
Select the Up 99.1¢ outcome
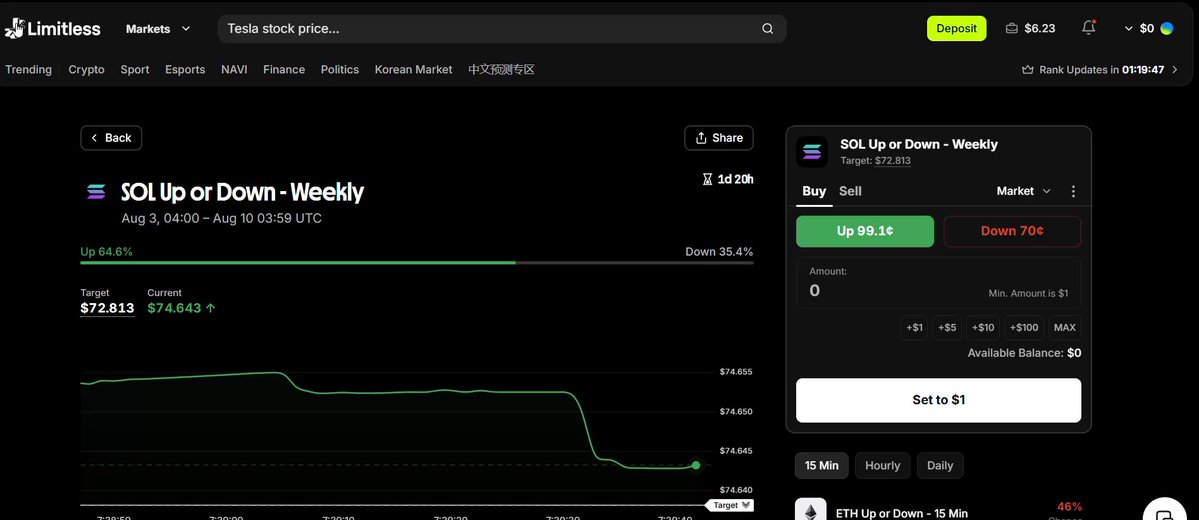click(865, 231)
